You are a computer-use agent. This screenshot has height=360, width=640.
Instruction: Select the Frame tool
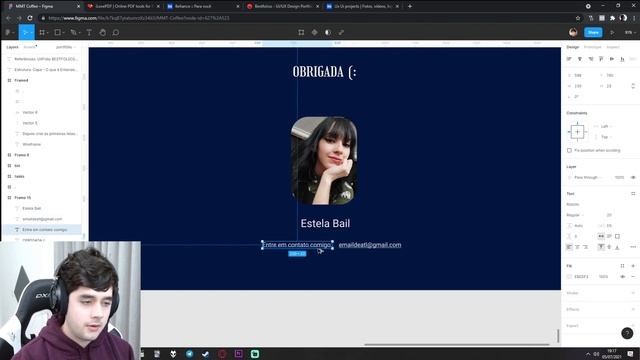tap(42, 32)
